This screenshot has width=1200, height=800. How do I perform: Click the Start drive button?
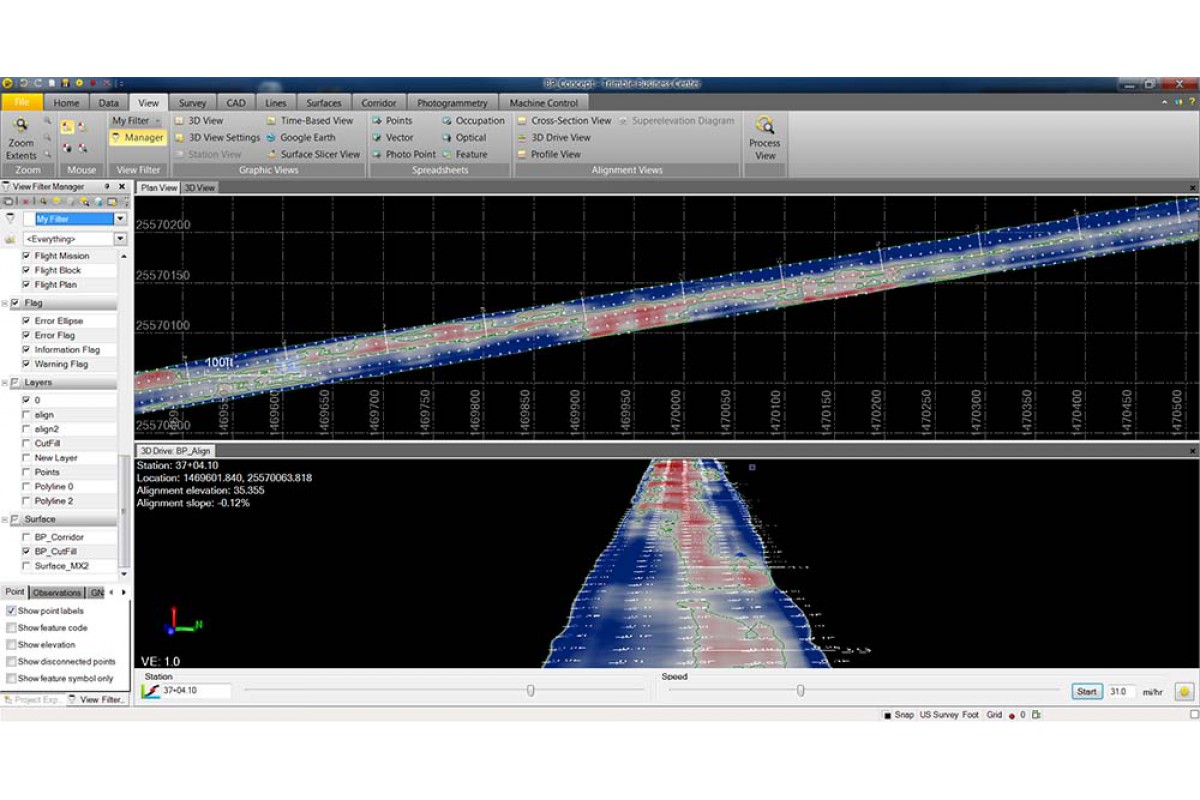[1087, 691]
